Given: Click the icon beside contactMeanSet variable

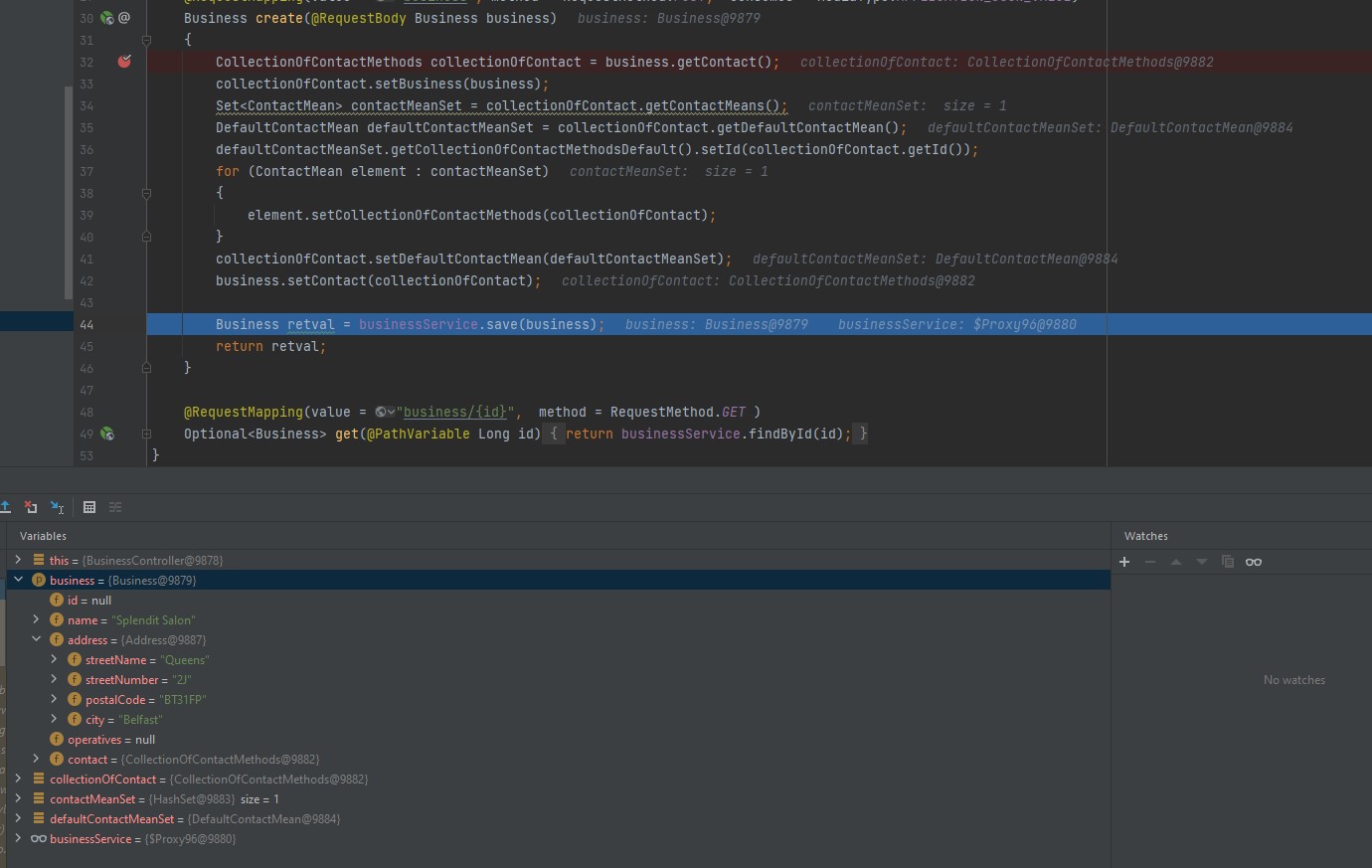Looking at the screenshot, I should pos(39,799).
